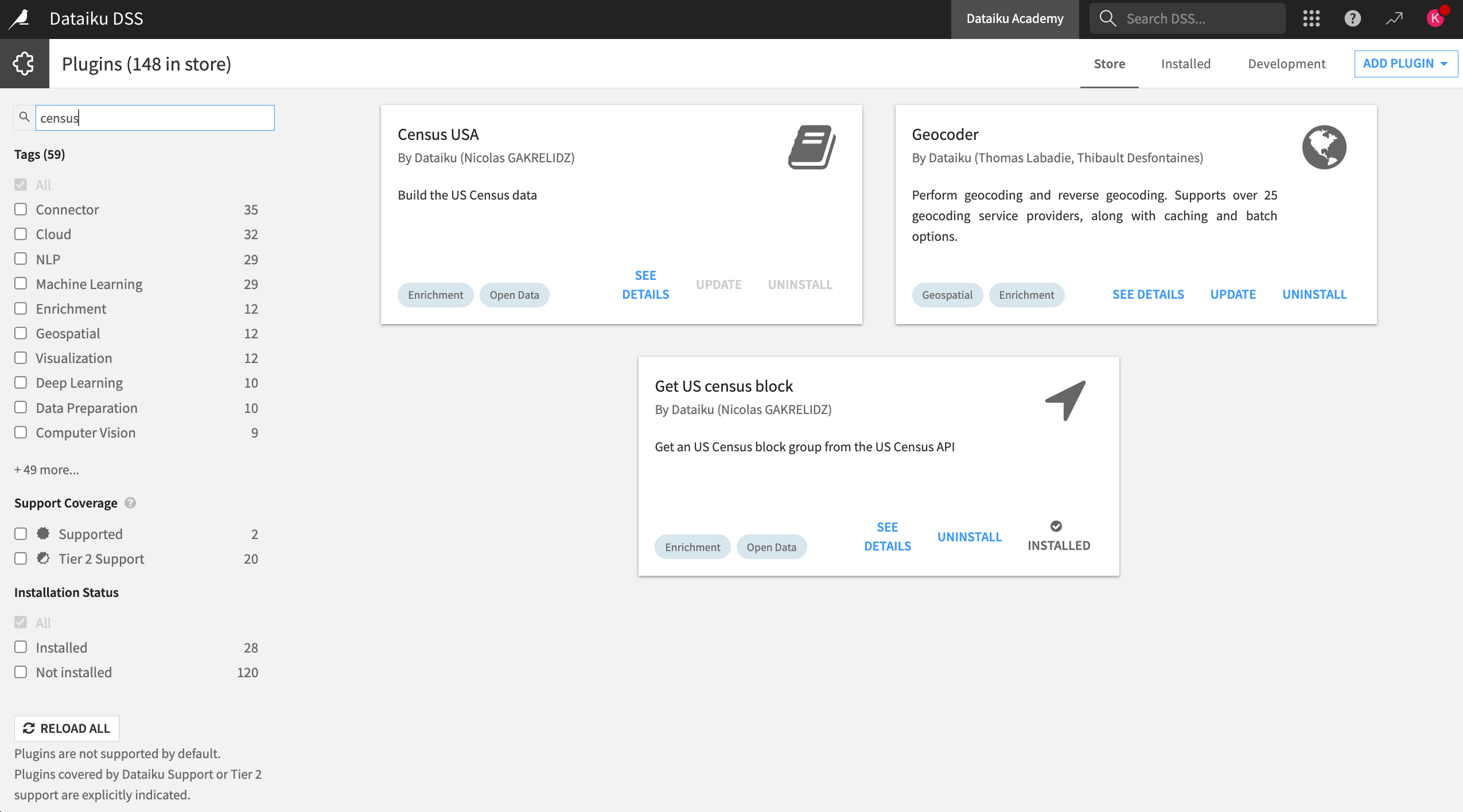Click UPDATE on Geocoder card
1463x812 pixels.
point(1233,294)
